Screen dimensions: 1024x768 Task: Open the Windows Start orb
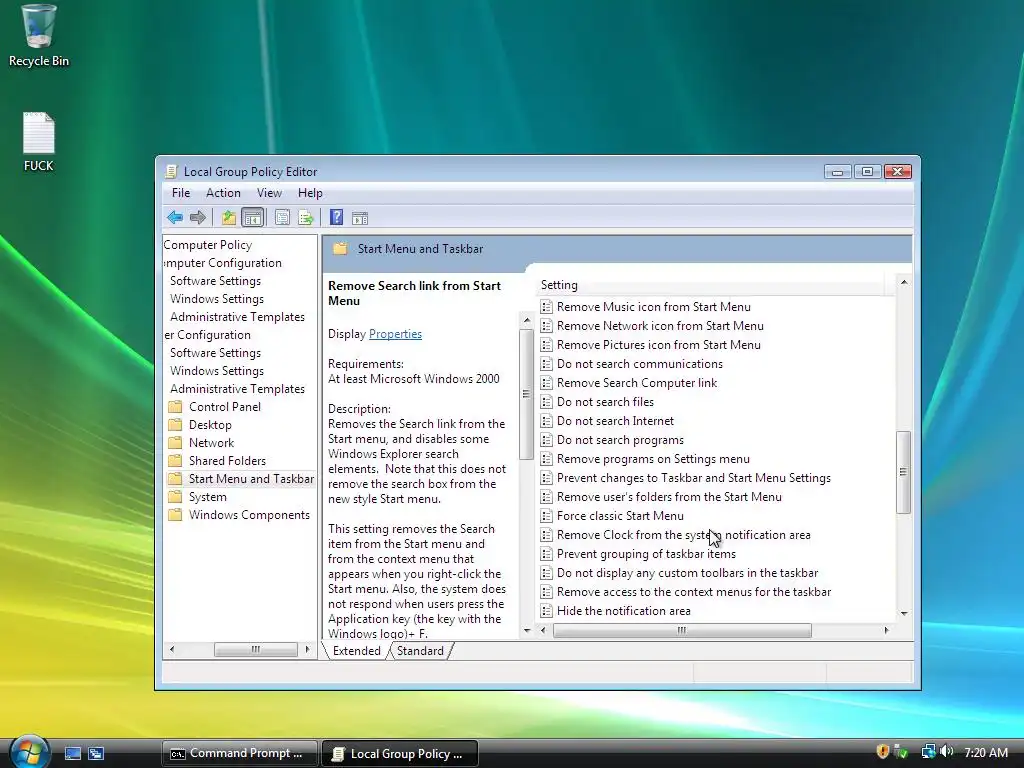[x=29, y=752]
